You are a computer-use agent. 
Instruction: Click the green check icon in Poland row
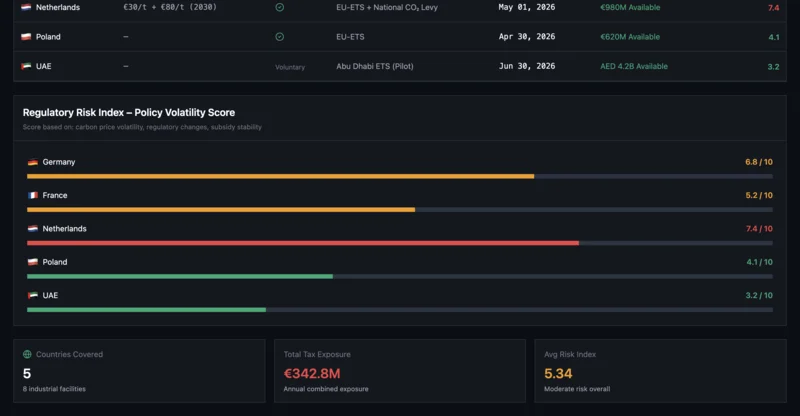279,37
